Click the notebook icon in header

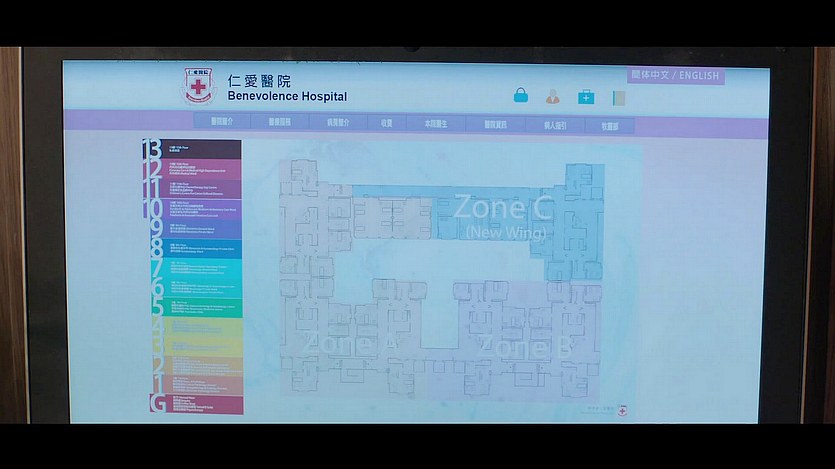[618, 98]
